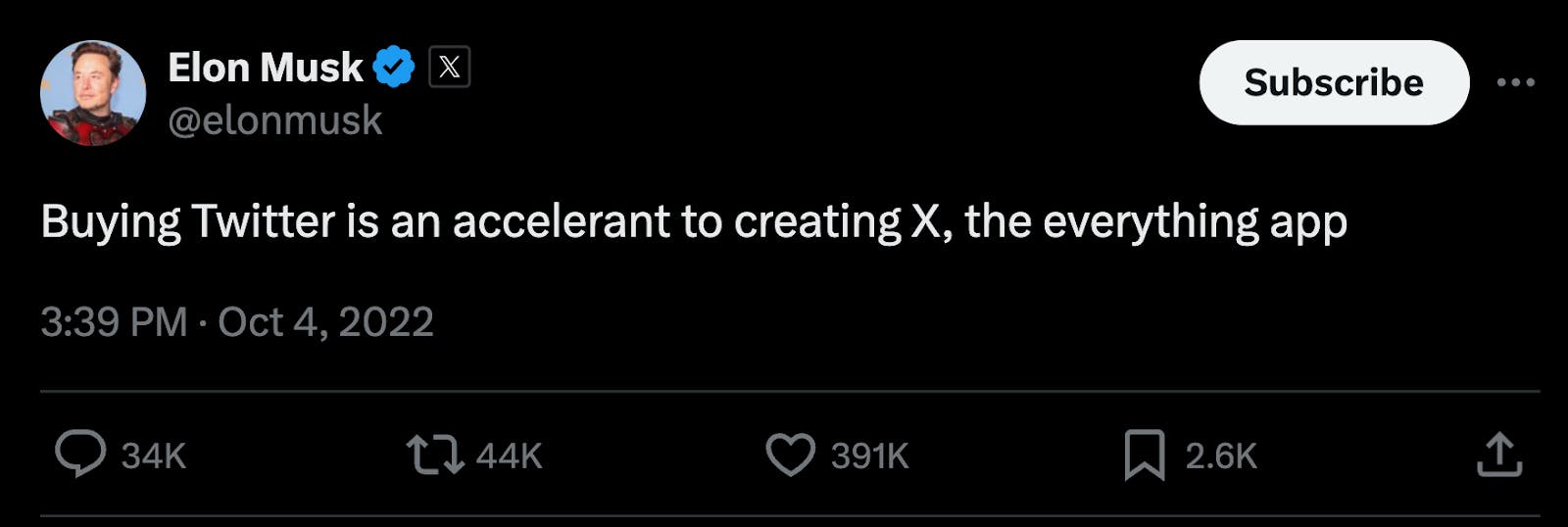Click the blue verified checkmark badge

tap(394, 67)
